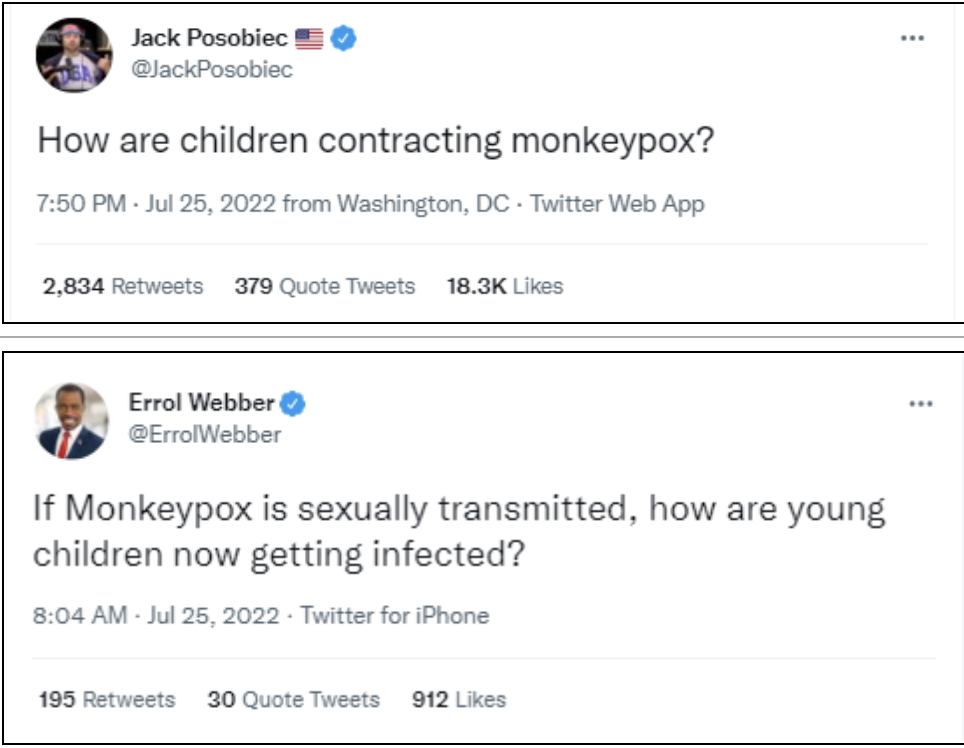The height and width of the screenshot is (748, 964).
Task: Open more options menu on Webber tweet
Action: [x=921, y=404]
